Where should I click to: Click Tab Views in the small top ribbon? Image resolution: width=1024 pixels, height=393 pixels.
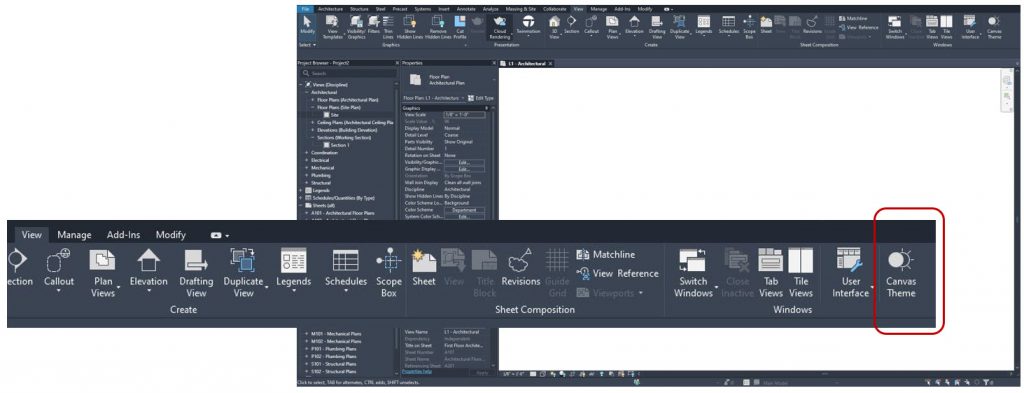pos(932,27)
